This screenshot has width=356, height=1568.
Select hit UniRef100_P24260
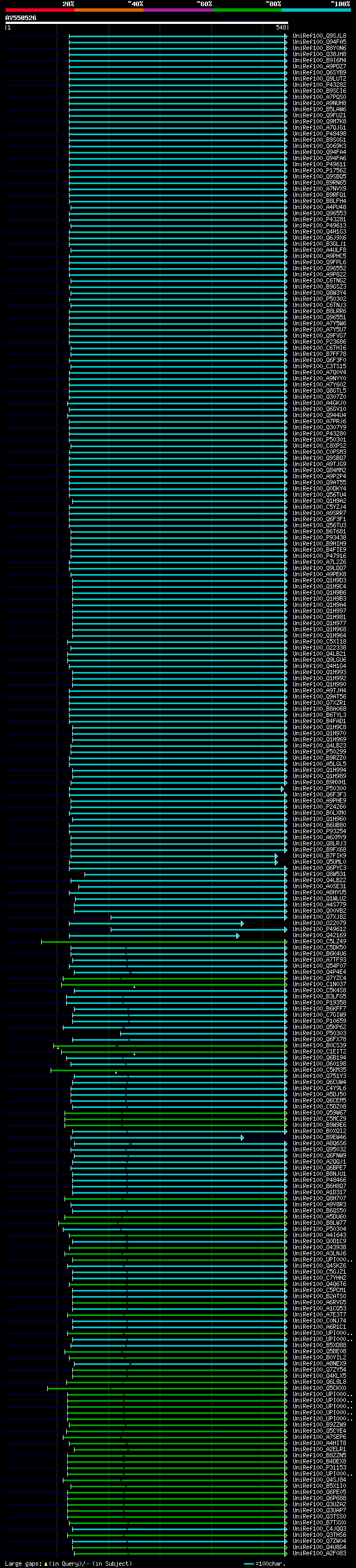[x=319, y=807]
